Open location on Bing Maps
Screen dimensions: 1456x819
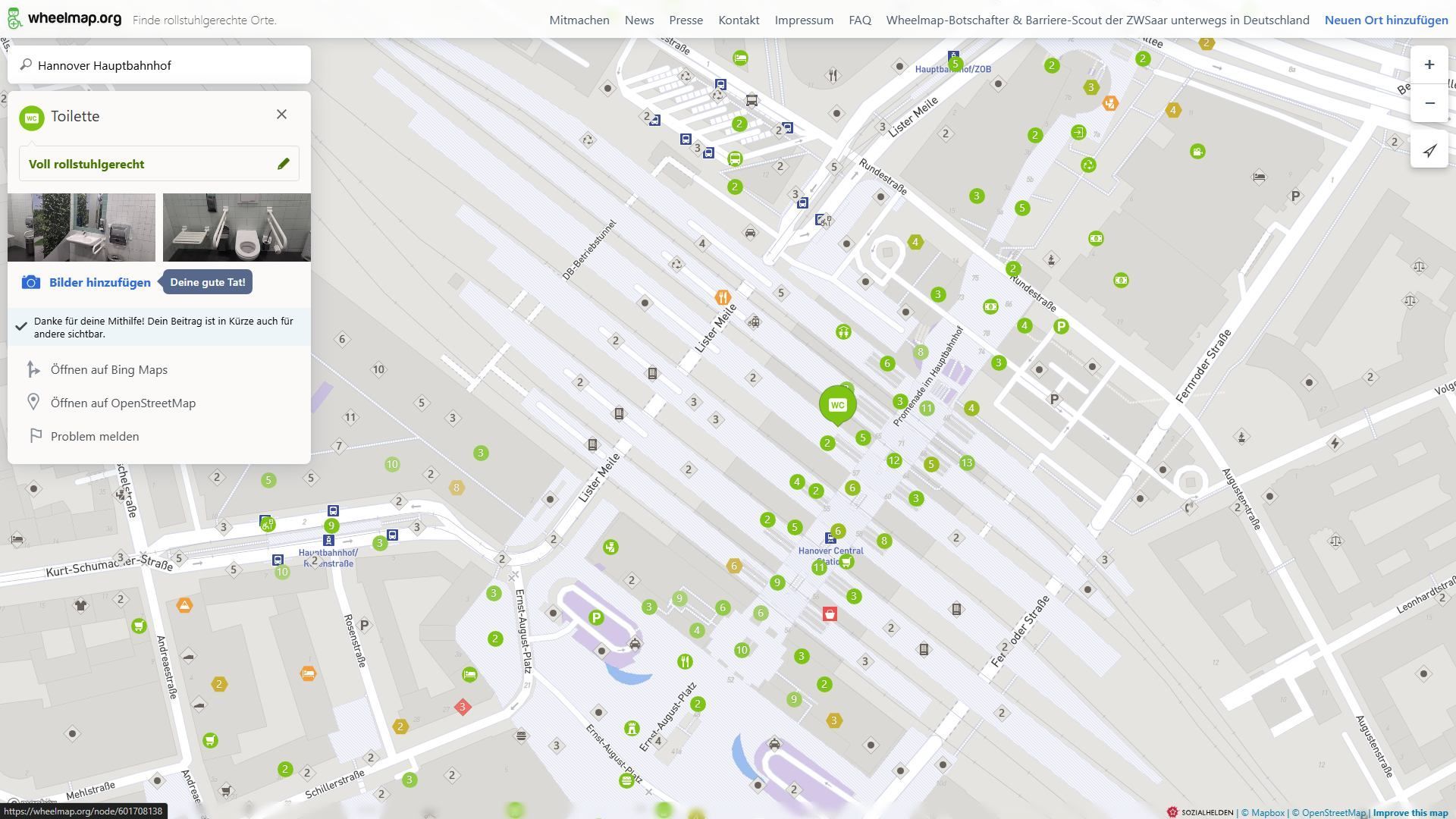pos(108,370)
